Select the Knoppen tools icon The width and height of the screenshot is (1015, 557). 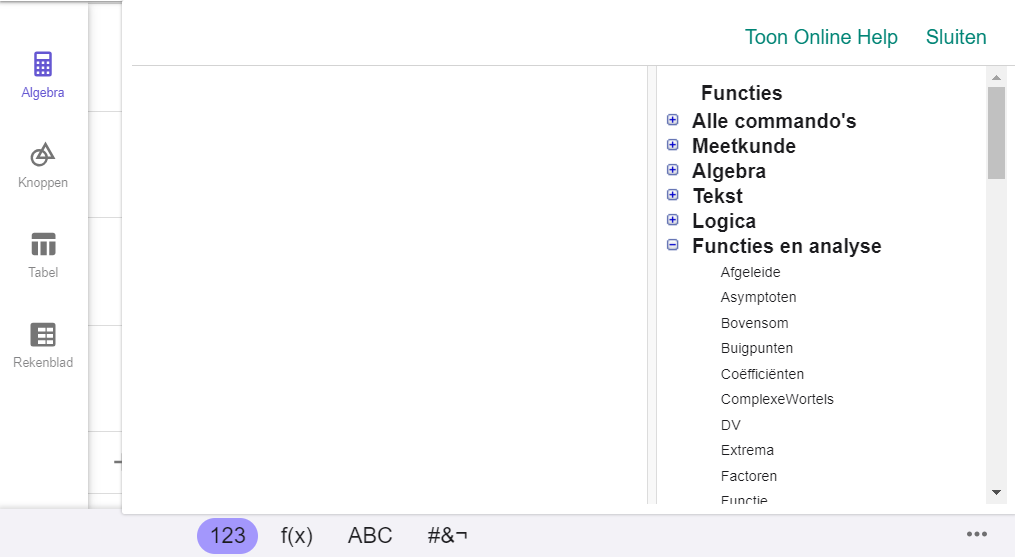[x=43, y=155]
